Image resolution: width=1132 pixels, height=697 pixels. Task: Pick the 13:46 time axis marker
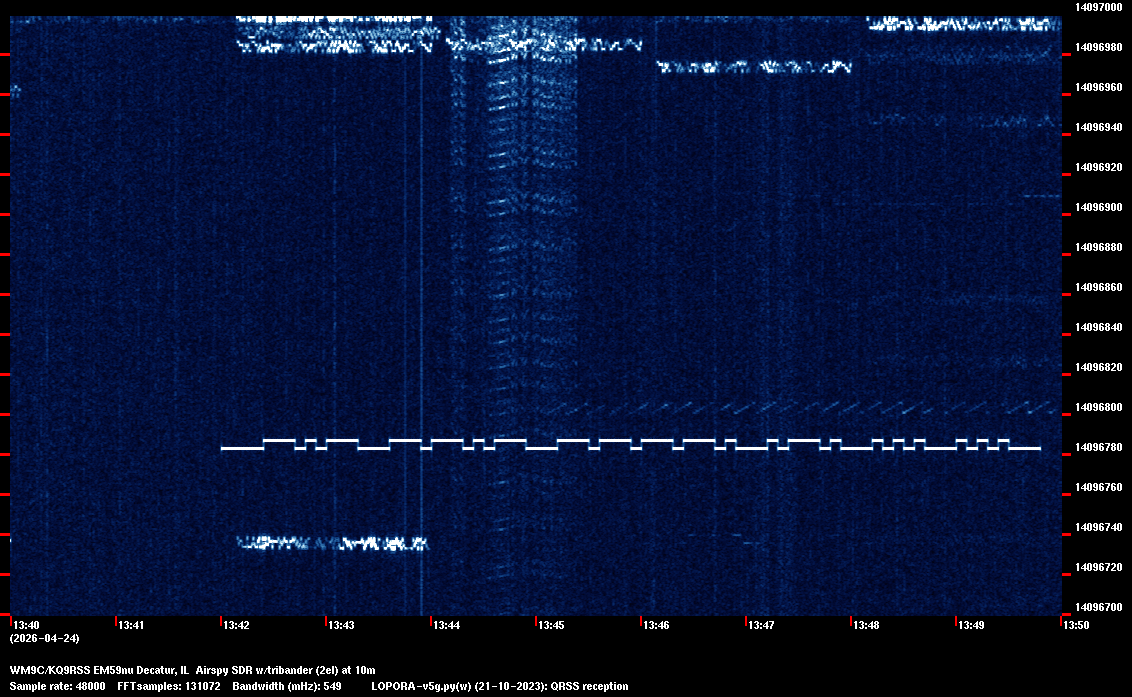(x=656, y=626)
